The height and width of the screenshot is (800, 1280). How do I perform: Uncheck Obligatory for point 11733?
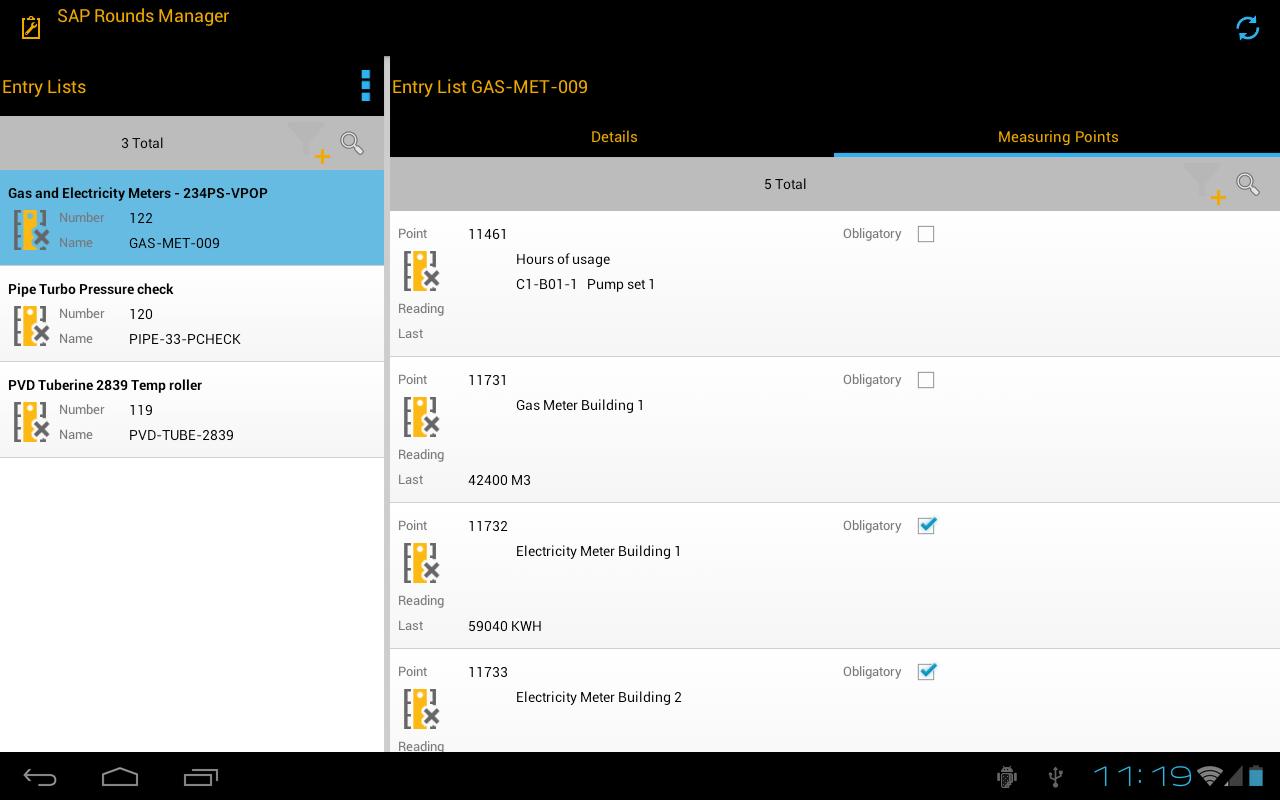tap(926, 672)
